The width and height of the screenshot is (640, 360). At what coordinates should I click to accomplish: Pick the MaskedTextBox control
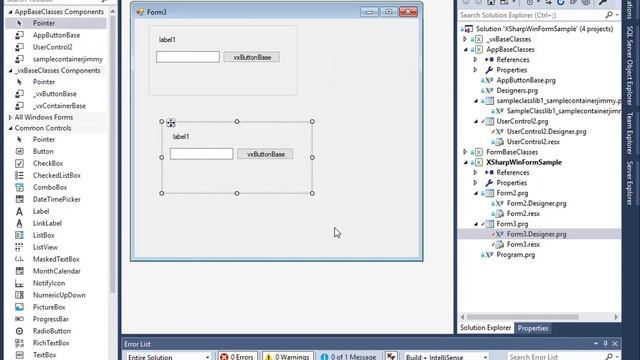(56, 259)
